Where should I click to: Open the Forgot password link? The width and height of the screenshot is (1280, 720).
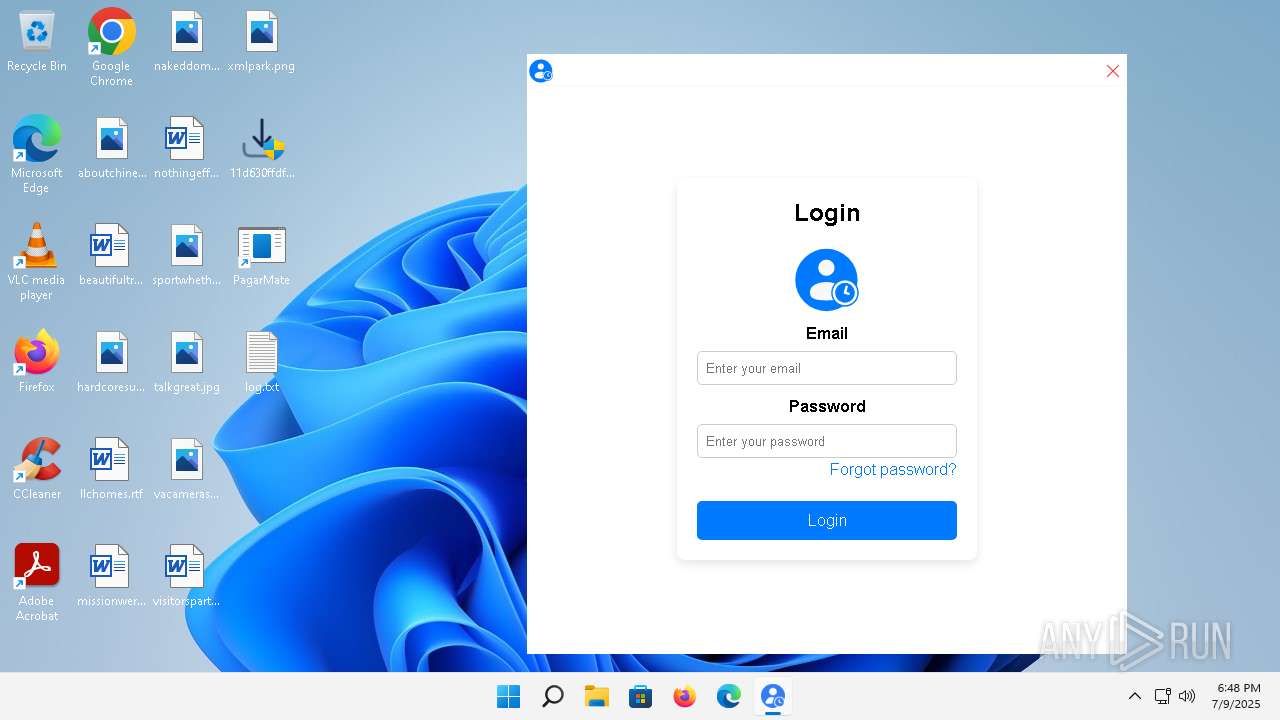[893, 470]
